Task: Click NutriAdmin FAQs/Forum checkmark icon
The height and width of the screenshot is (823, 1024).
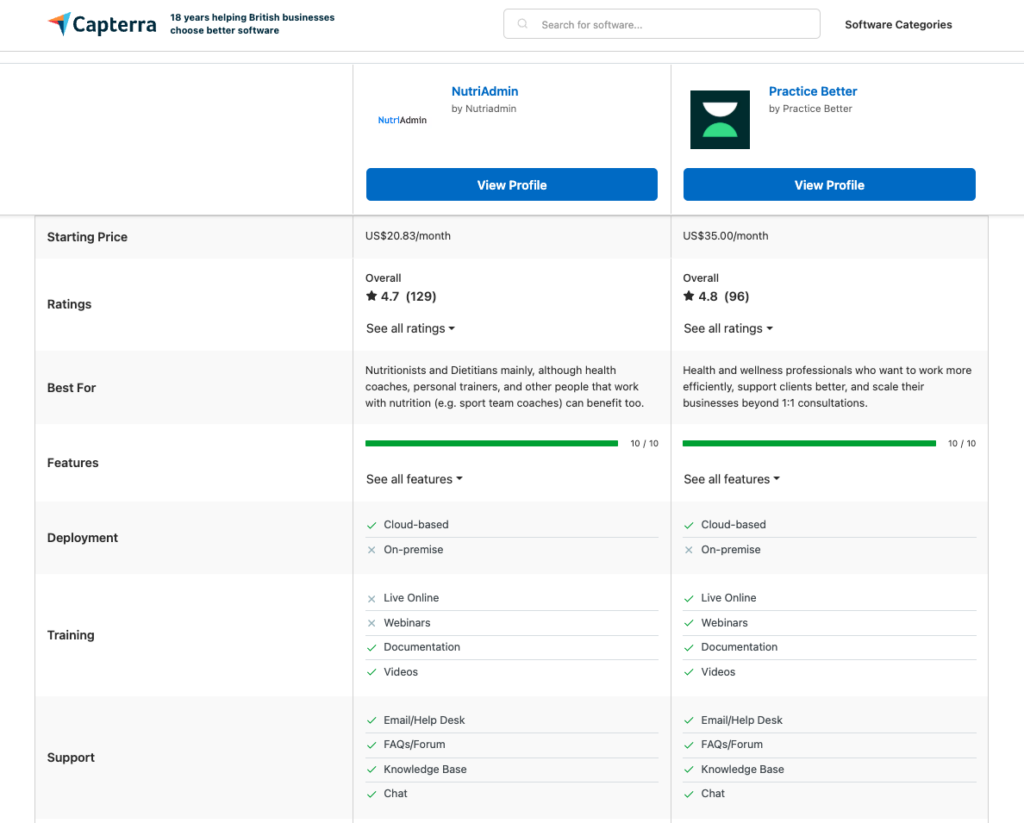Action: (372, 745)
